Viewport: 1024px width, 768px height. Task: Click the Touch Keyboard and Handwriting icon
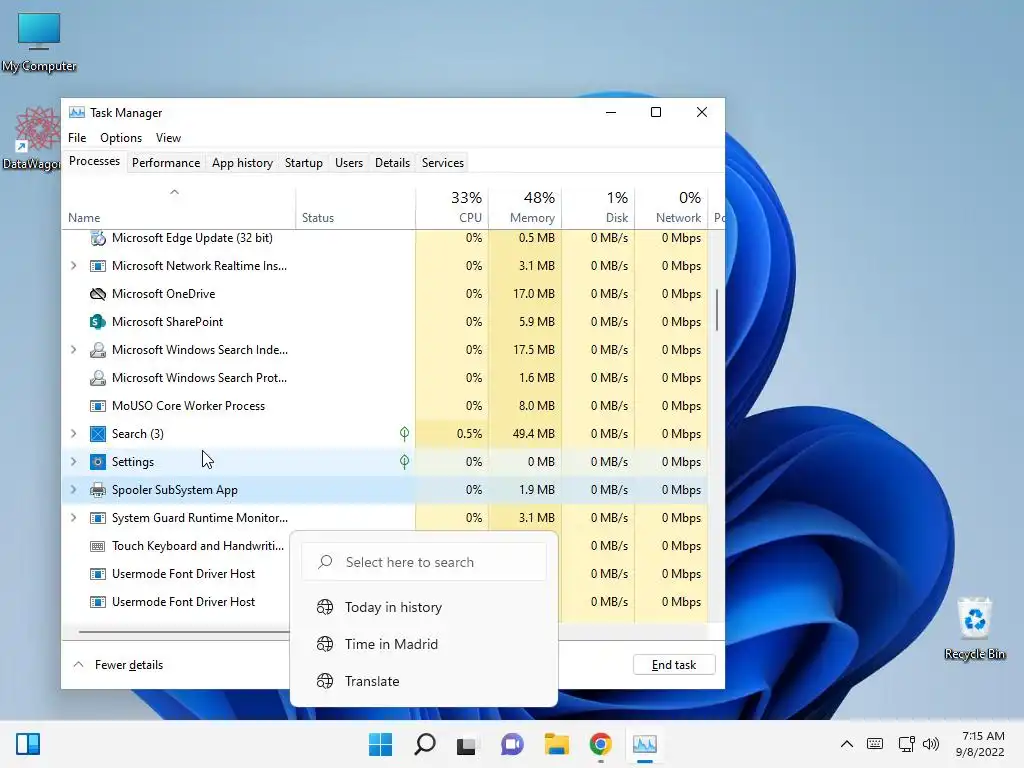point(98,546)
